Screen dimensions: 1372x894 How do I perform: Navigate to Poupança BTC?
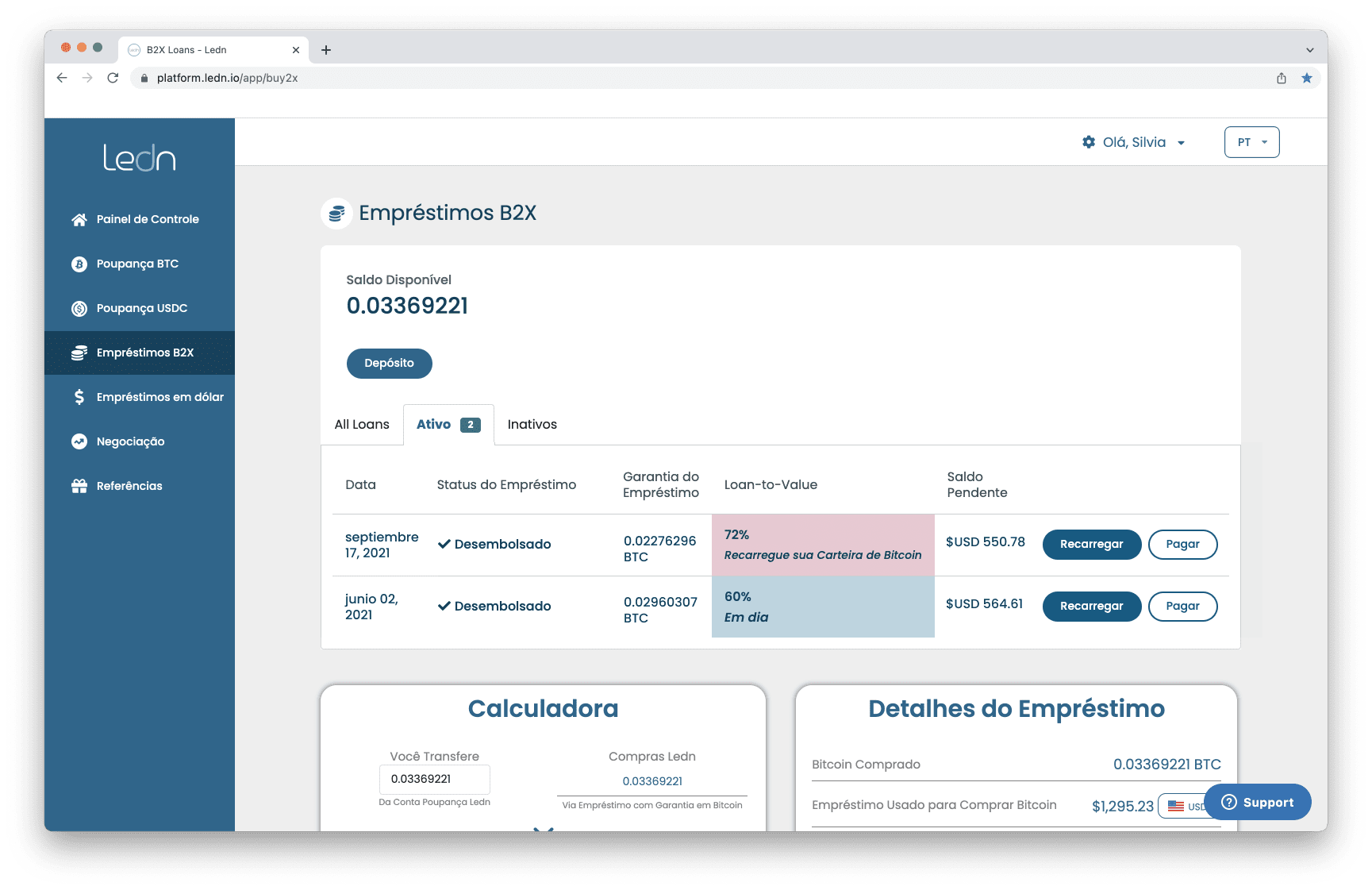(140, 264)
